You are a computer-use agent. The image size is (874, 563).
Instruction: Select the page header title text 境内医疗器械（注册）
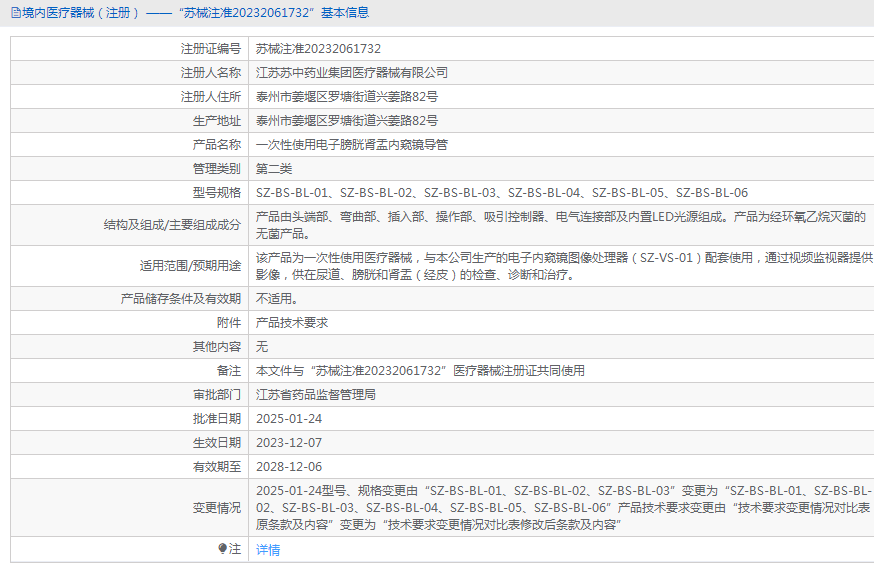pos(81,13)
